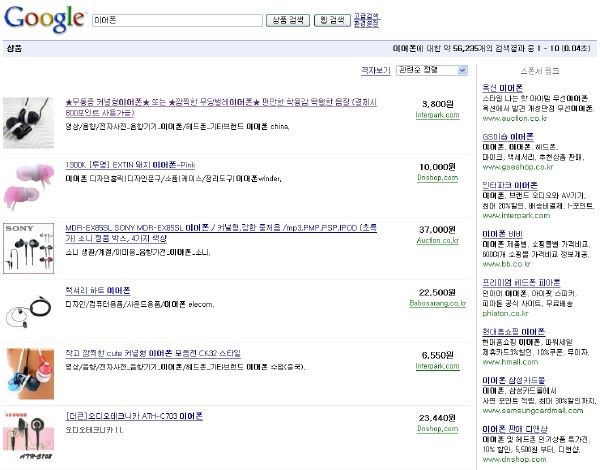
Task: Open the 1300K EXTIN Pink earphone title
Action: tap(130, 165)
